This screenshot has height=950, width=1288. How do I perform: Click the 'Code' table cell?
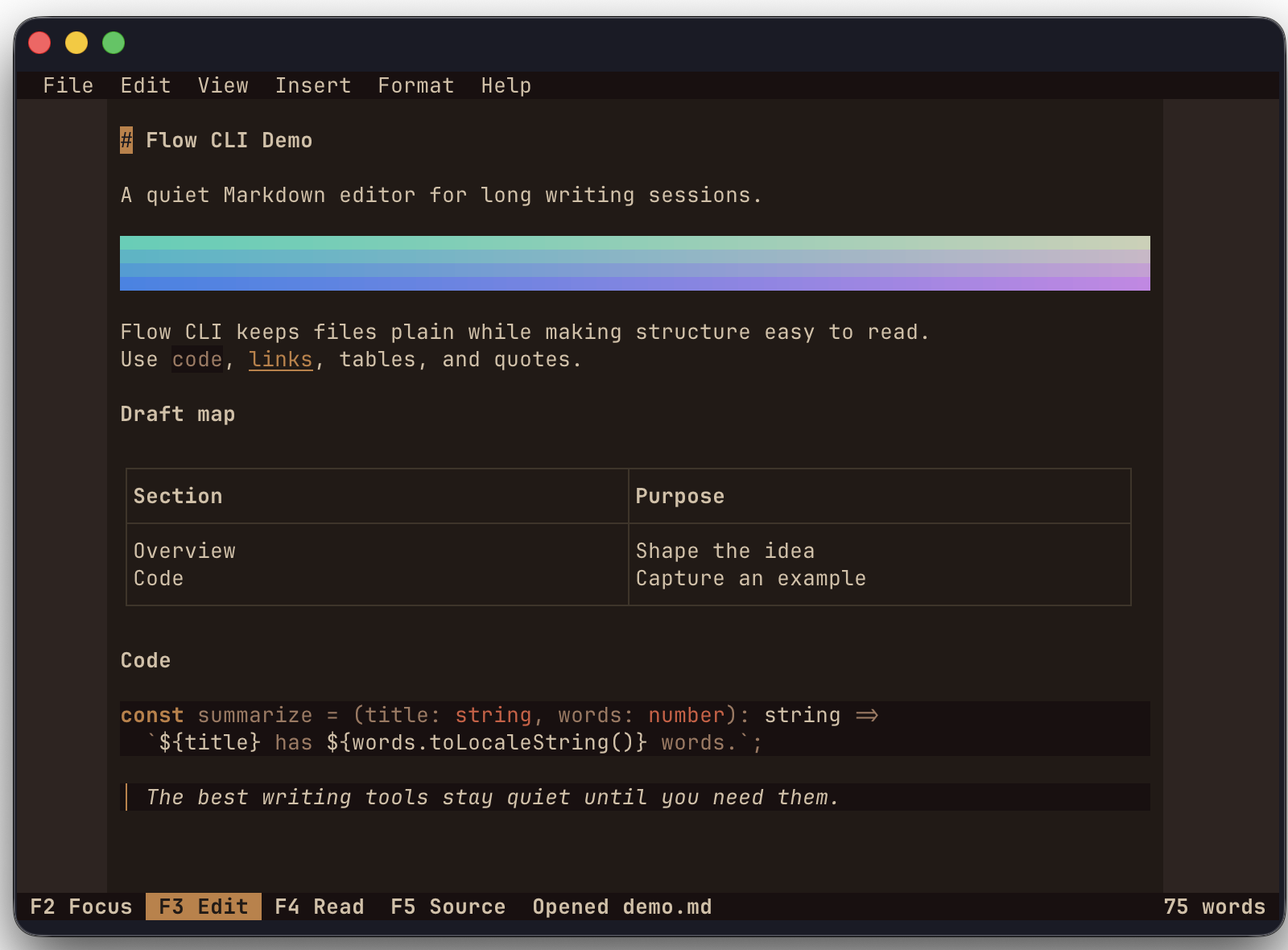pos(159,578)
